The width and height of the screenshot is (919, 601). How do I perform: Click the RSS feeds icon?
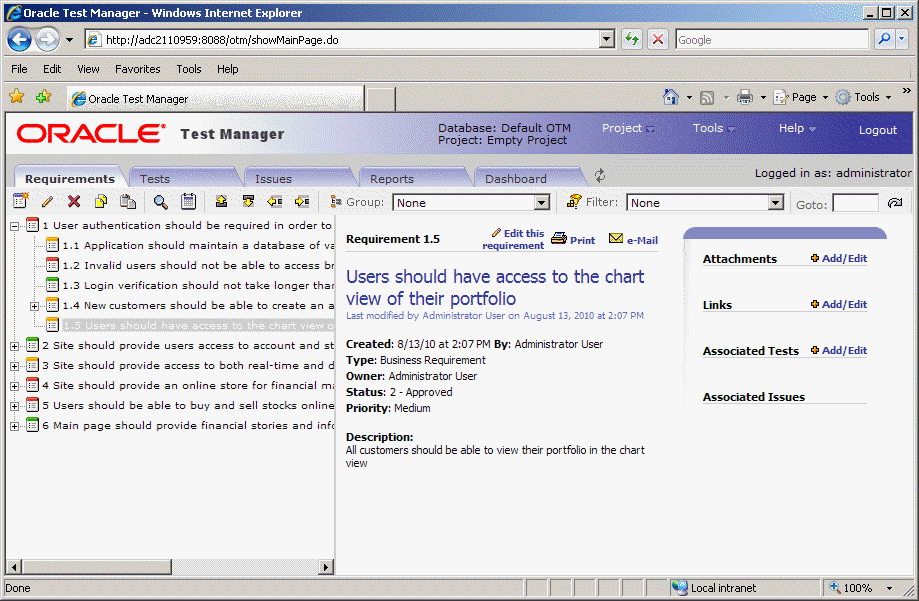pos(707,97)
